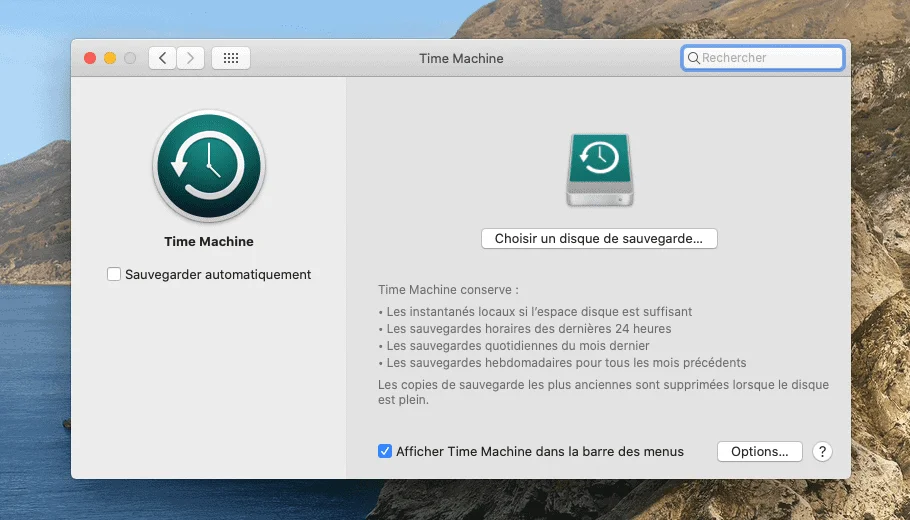Go back with the left chevron button
The image size is (910, 520).
point(163,58)
